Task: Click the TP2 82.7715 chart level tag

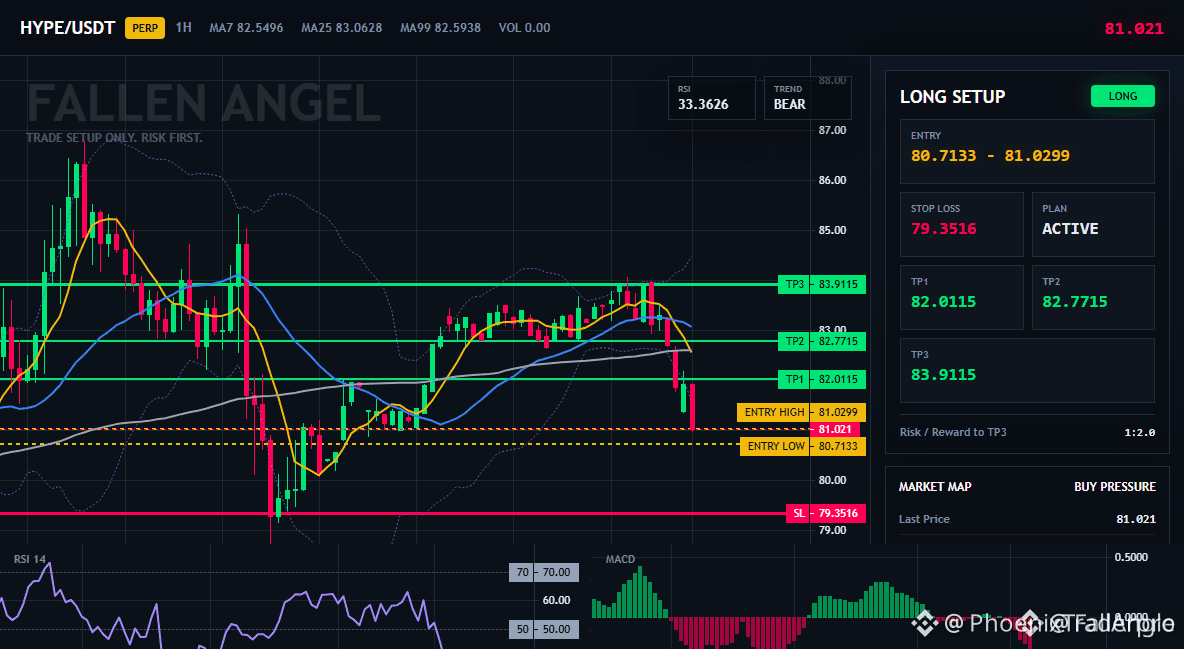Action: pos(822,341)
